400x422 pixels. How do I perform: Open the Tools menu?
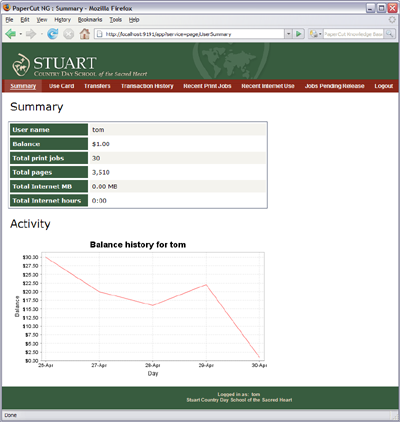(x=116, y=20)
